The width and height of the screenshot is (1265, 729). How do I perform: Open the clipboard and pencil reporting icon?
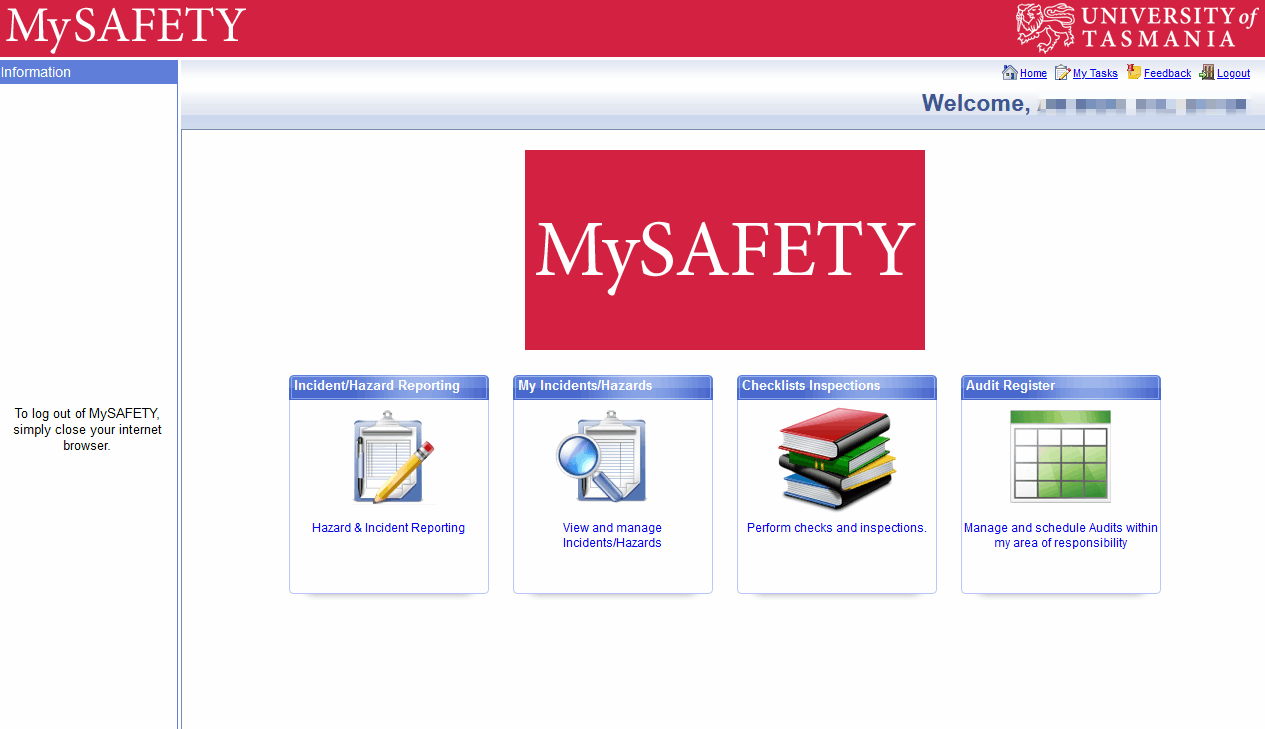(x=393, y=457)
